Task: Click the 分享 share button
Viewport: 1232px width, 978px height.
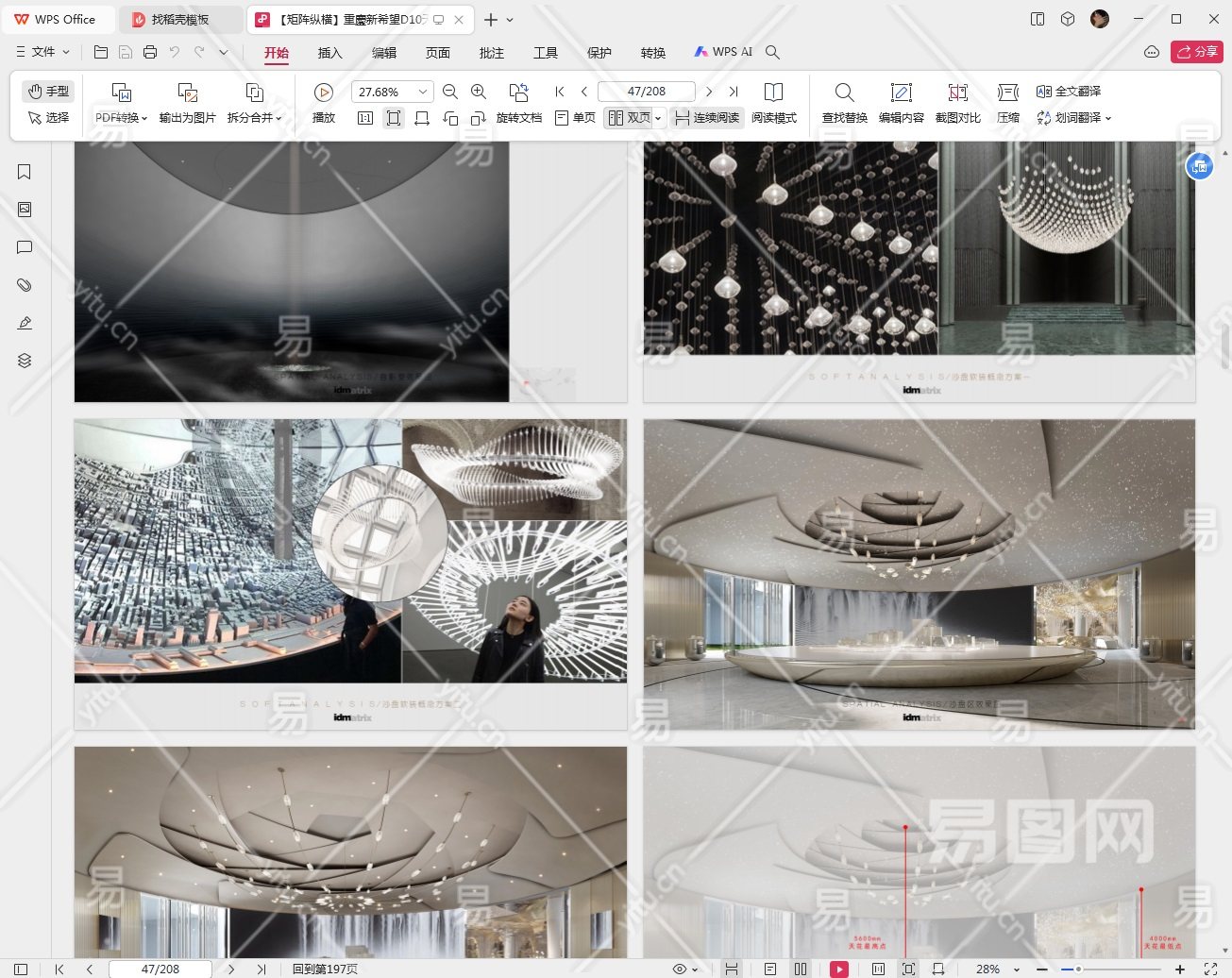Action: click(1196, 52)
